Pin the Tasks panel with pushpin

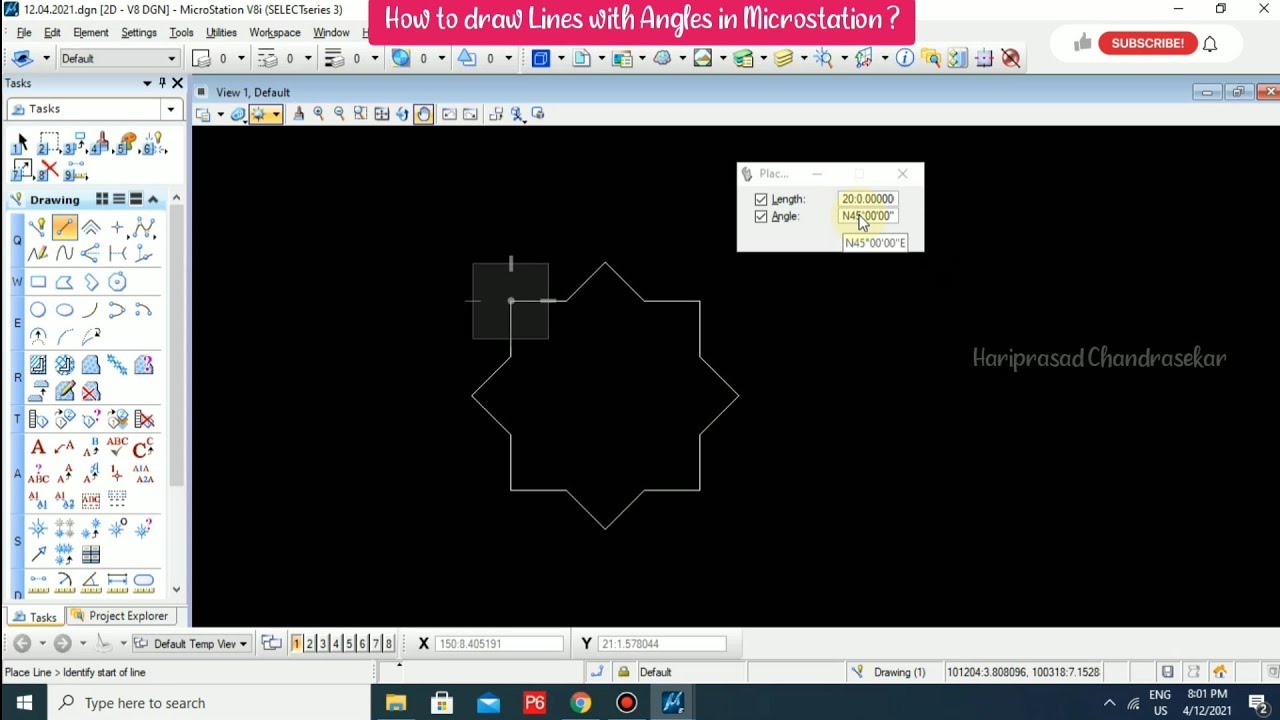[162, 84]
